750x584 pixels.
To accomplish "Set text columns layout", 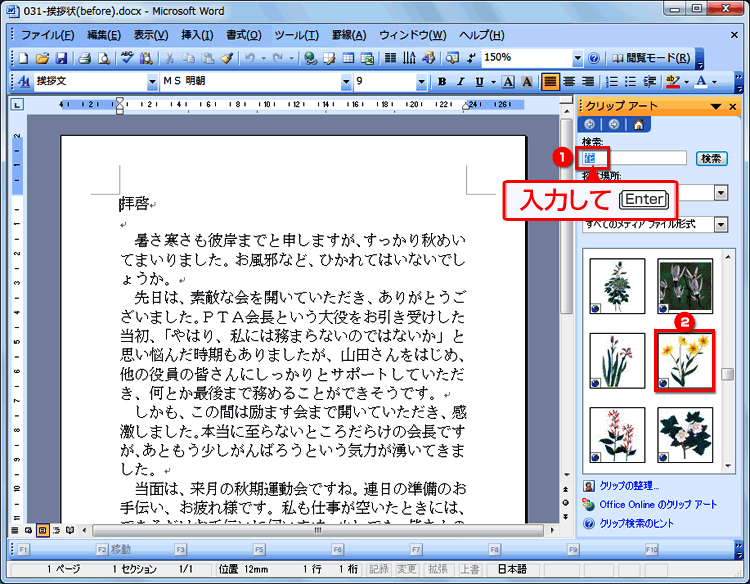I will point(390,58).
